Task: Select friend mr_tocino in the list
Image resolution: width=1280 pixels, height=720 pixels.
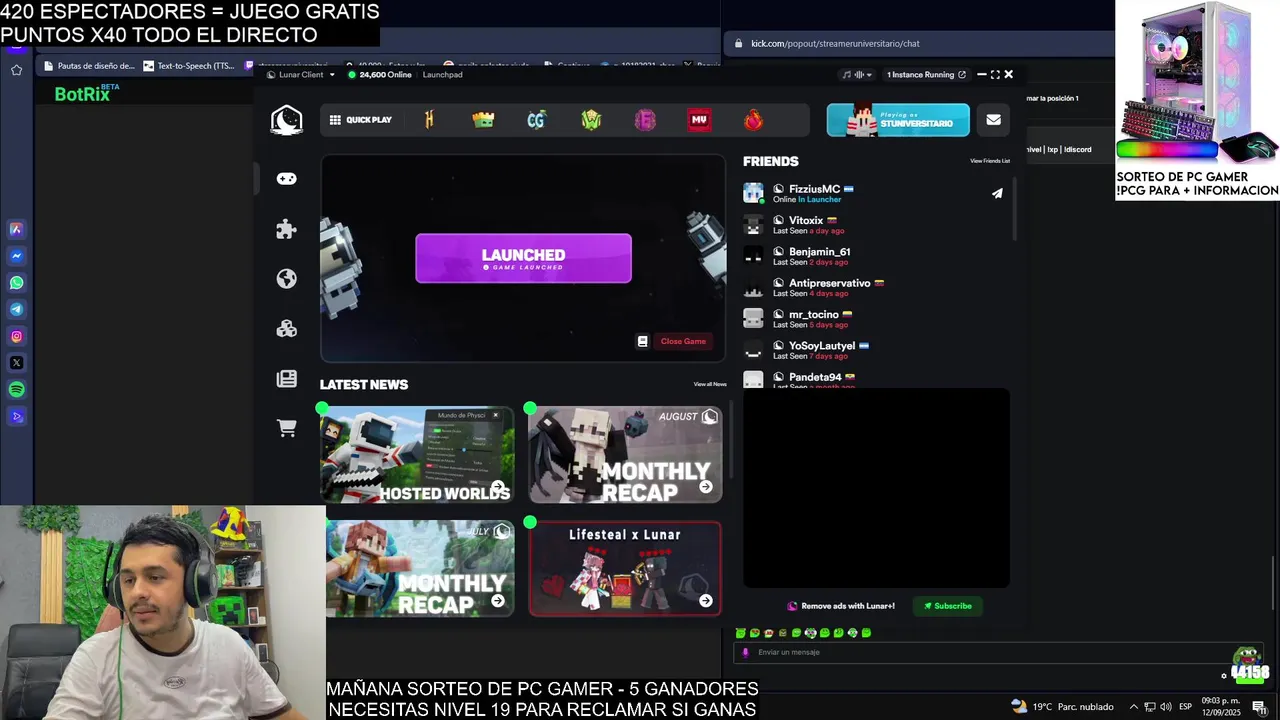Action: pos(875,319)
